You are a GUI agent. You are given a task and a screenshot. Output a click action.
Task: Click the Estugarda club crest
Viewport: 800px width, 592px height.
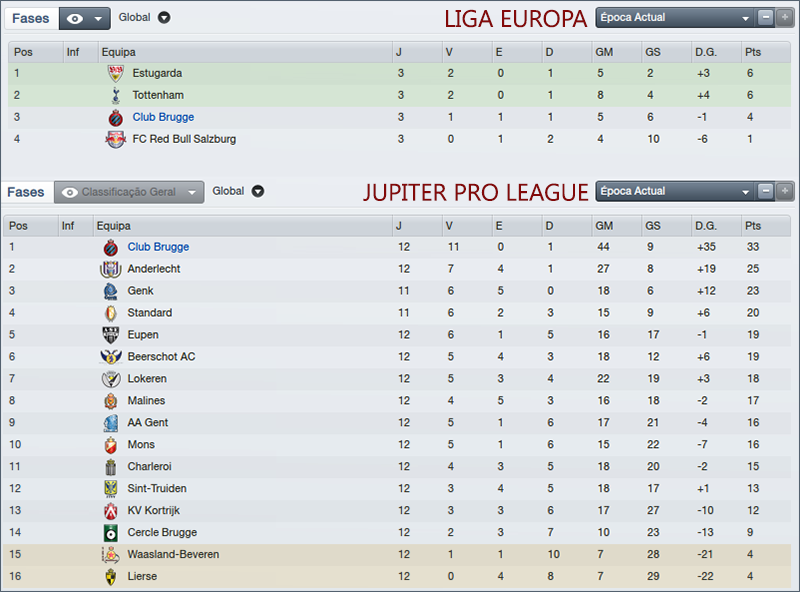(117, 72)
